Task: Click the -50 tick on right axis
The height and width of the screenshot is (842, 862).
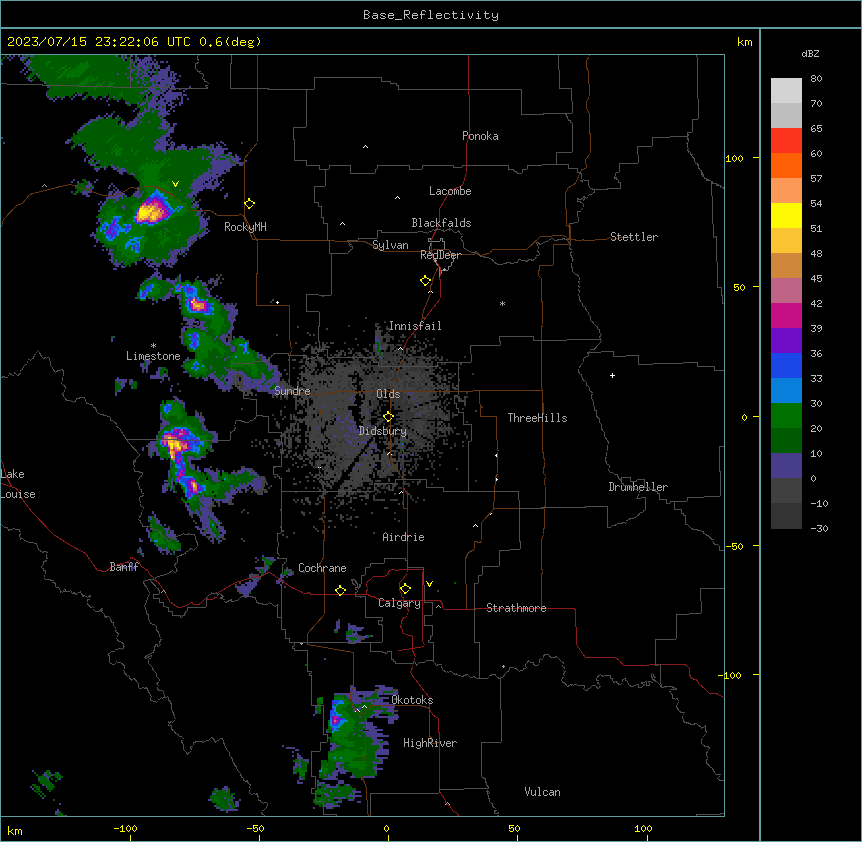Action: coord(734,546)
